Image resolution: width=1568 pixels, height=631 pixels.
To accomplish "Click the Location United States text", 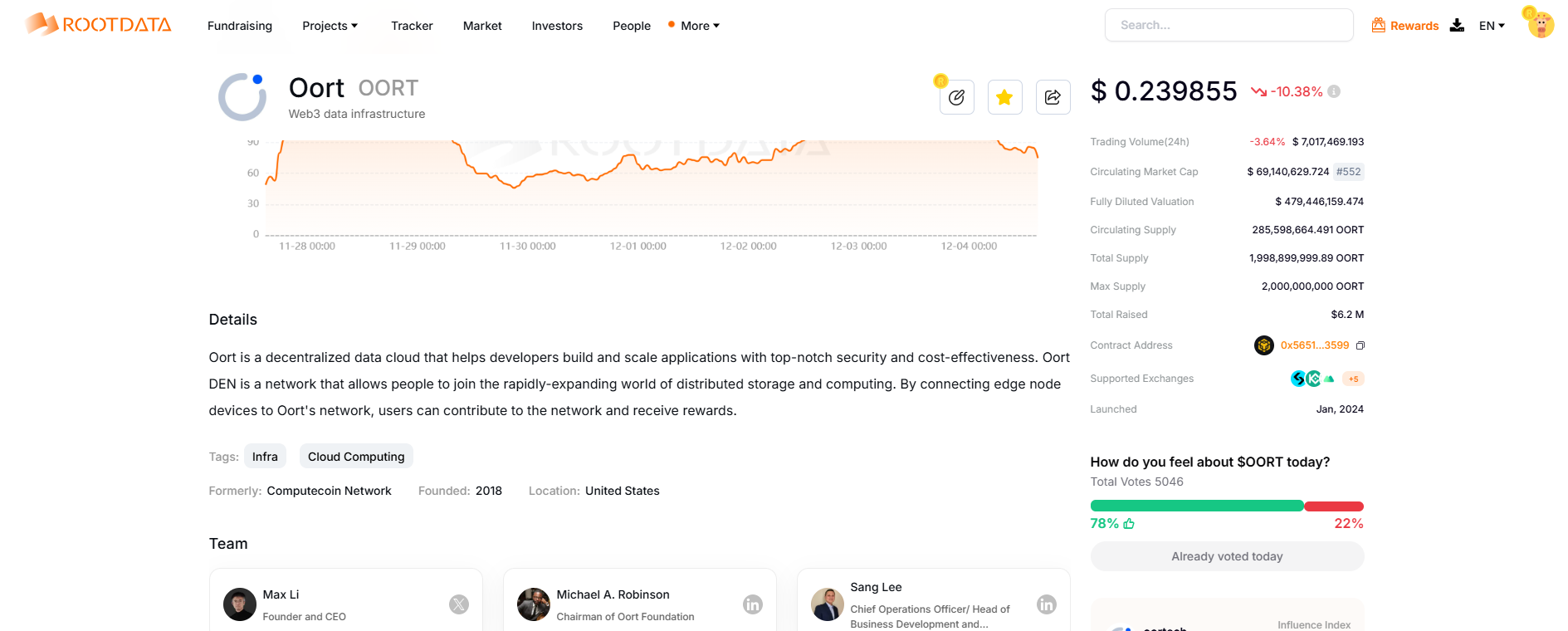I will point(623,491).
